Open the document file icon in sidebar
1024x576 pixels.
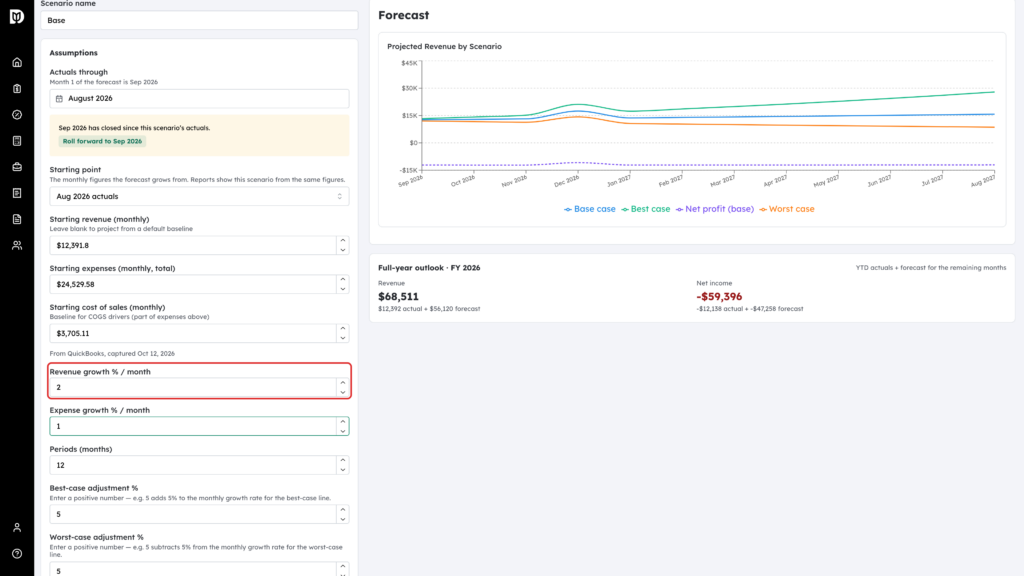(x=17, y=219)
